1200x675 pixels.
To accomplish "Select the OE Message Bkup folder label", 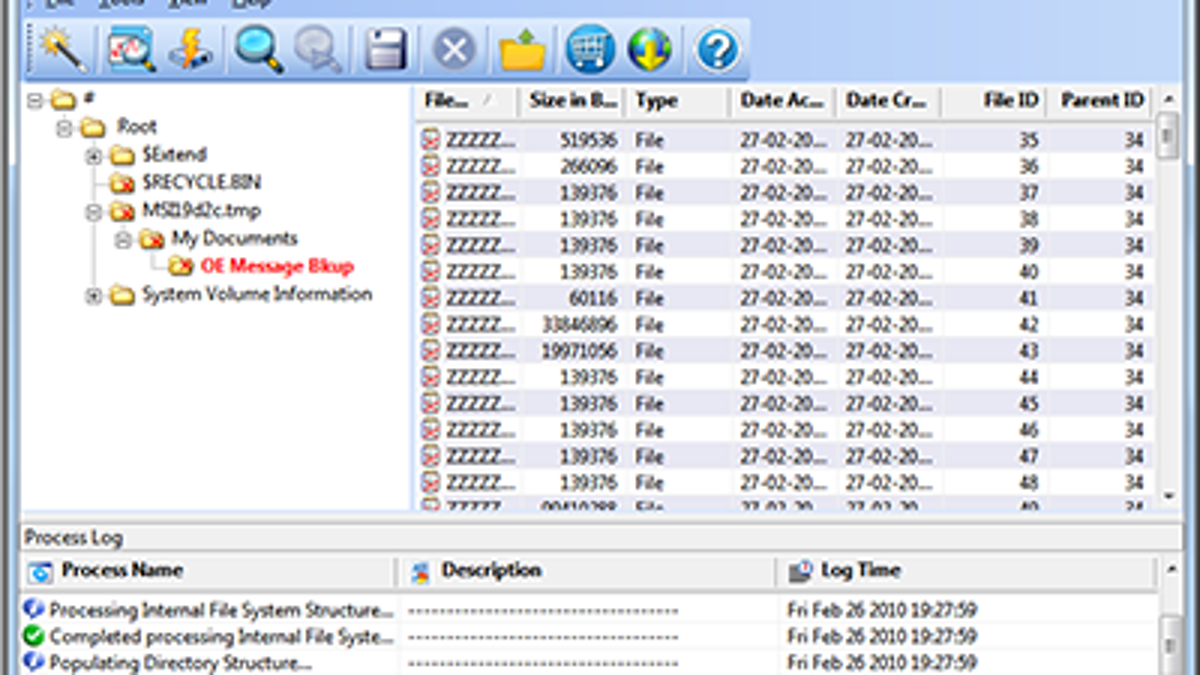I will coord(277,266).
